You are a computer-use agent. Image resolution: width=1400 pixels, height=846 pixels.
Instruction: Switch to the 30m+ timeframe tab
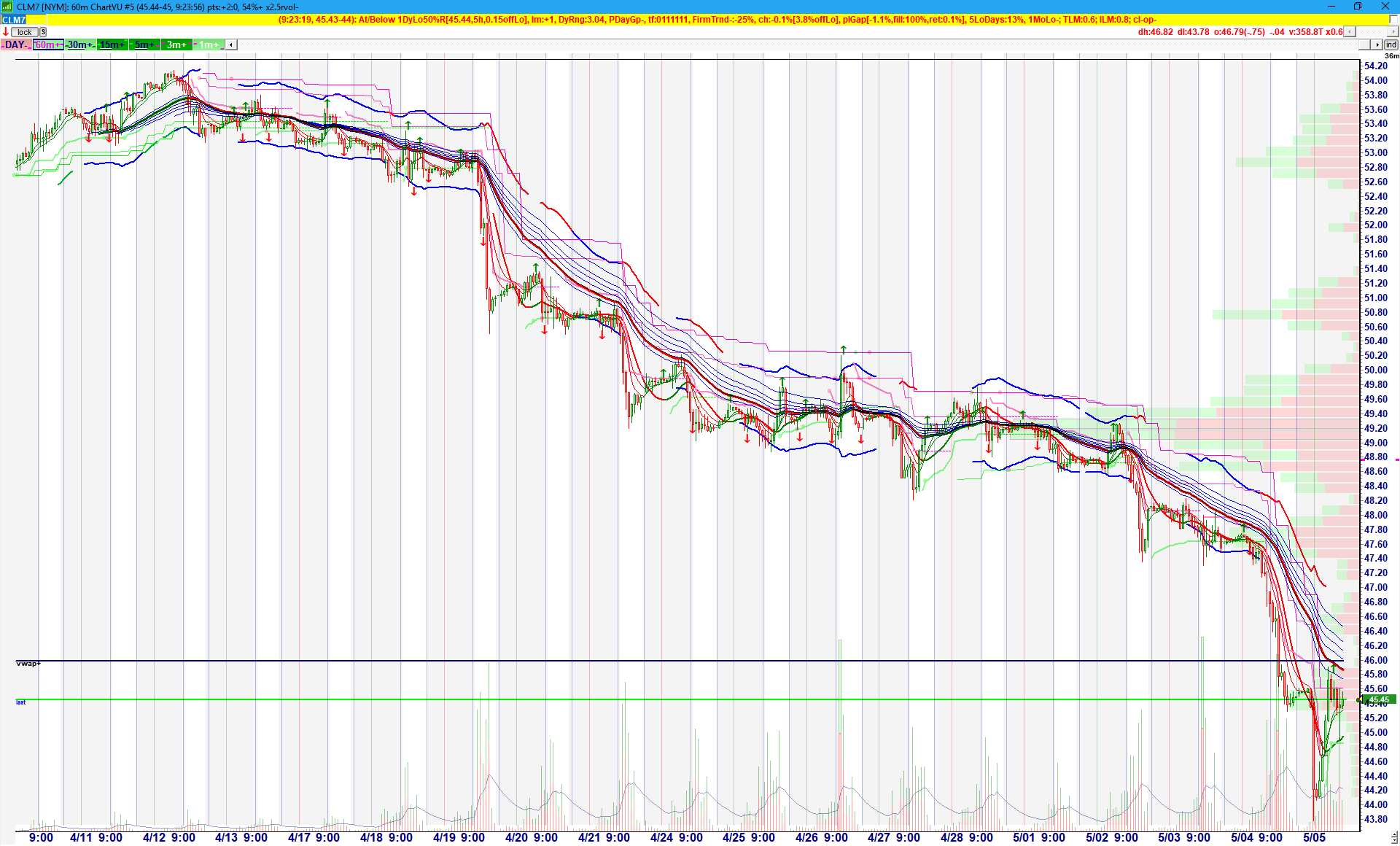(80, 44)
